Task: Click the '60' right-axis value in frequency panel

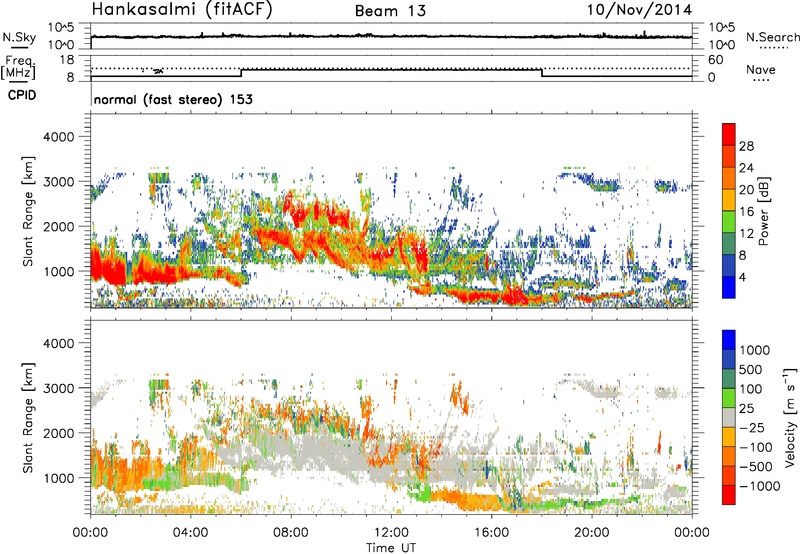Action: click(x=715, y=60)
